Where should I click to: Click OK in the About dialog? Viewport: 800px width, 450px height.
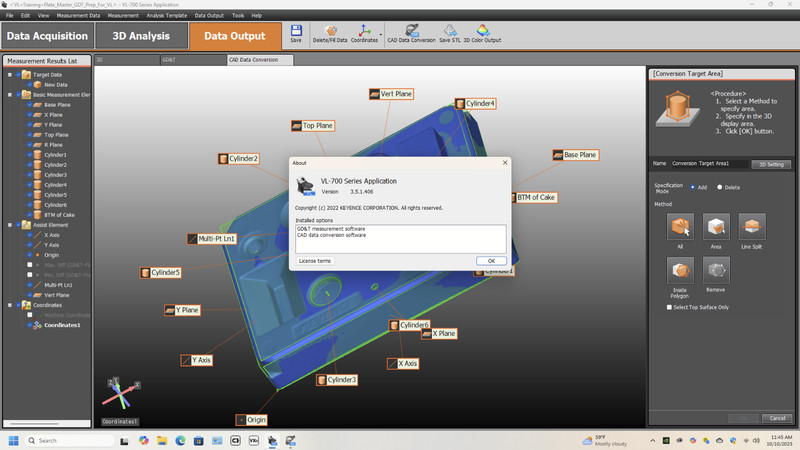tap(491, 261)
